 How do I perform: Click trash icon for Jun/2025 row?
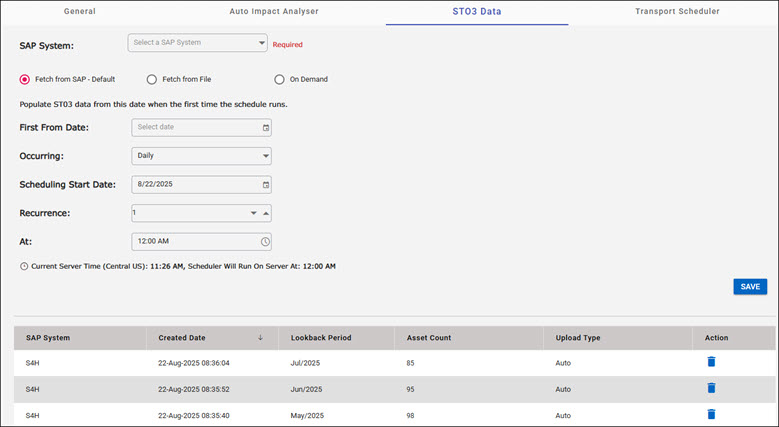point(711,388)
